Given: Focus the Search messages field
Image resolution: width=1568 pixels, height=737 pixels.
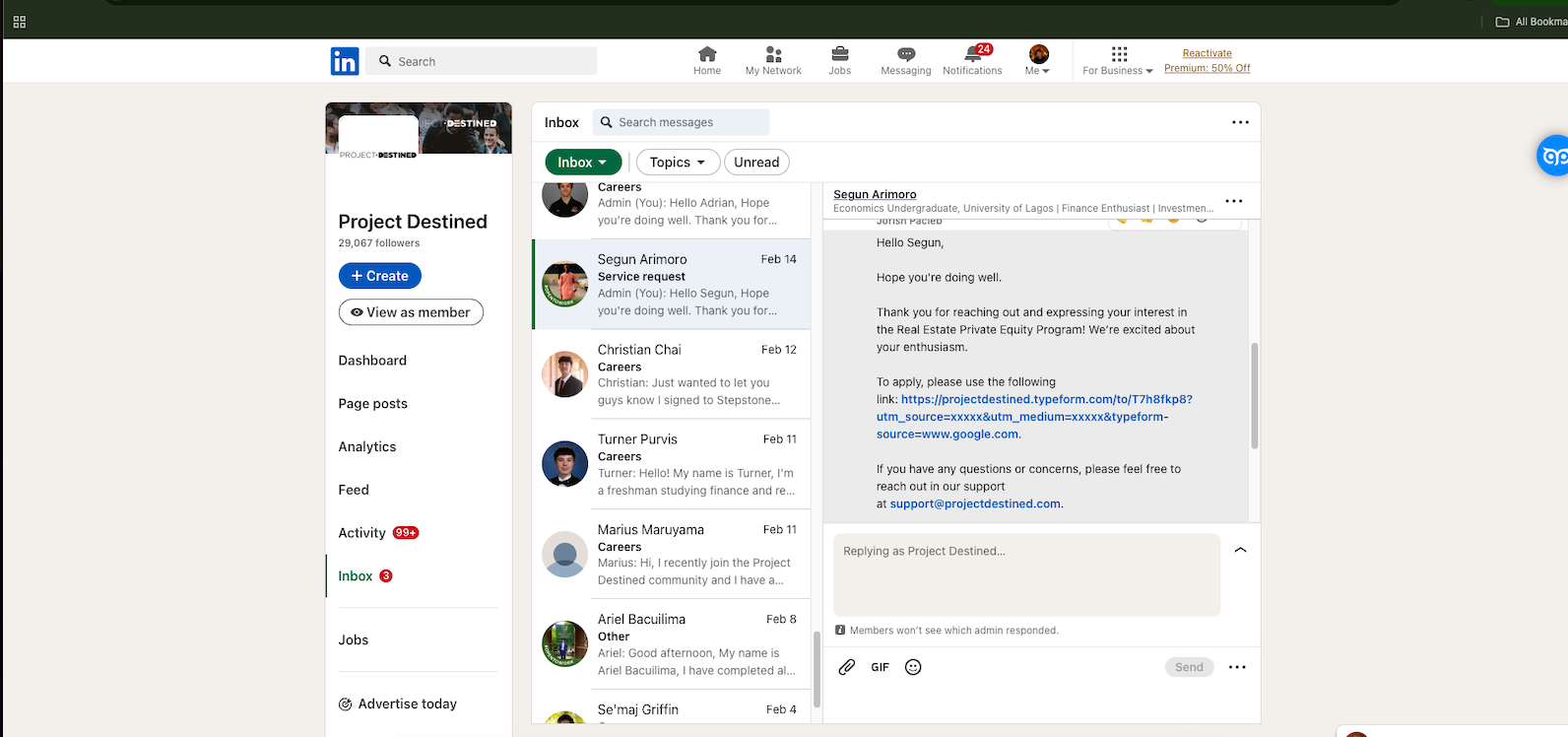Looking at the screenshot, I should [x=681, y=122].
